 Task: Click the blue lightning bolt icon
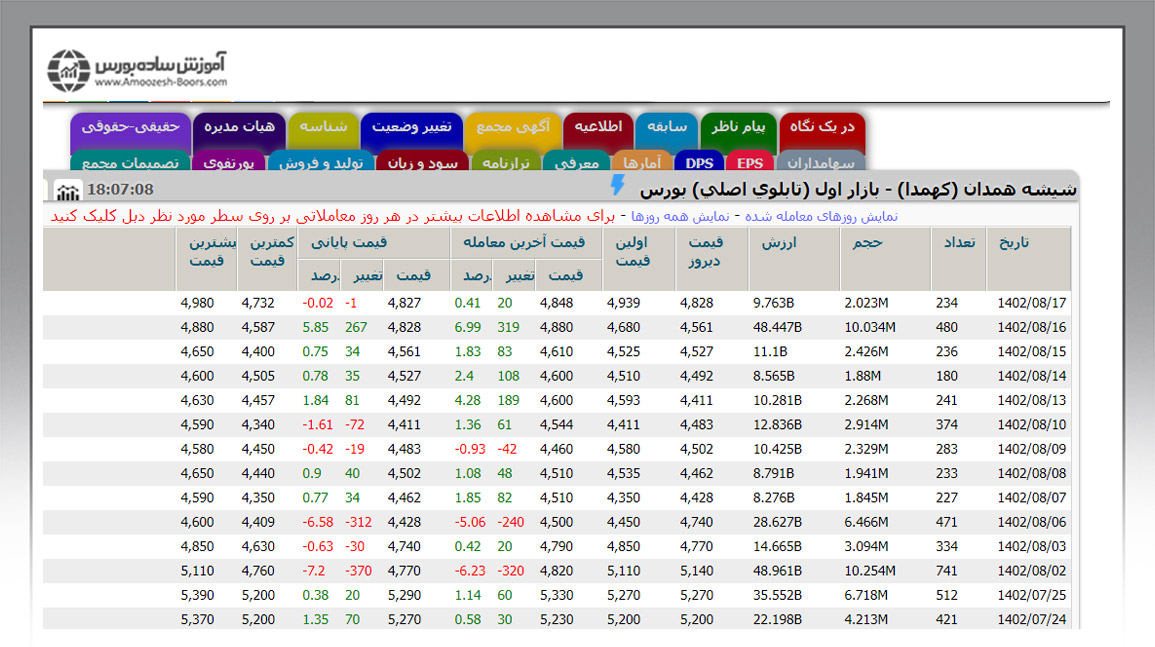tap(617, 186)
